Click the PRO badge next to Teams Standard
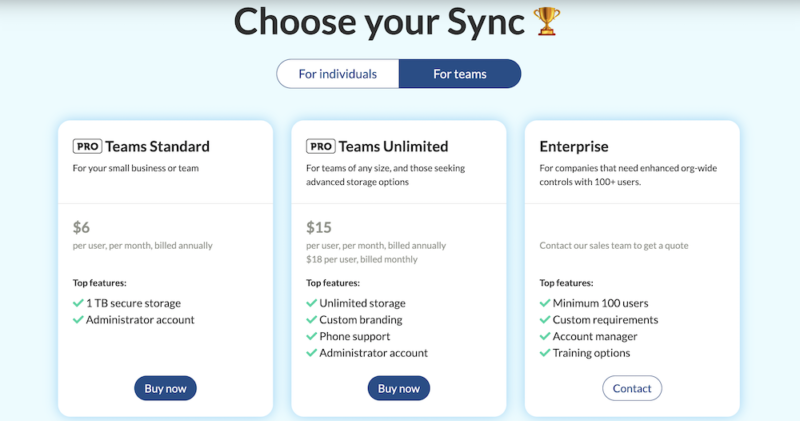 coord(87,146)
